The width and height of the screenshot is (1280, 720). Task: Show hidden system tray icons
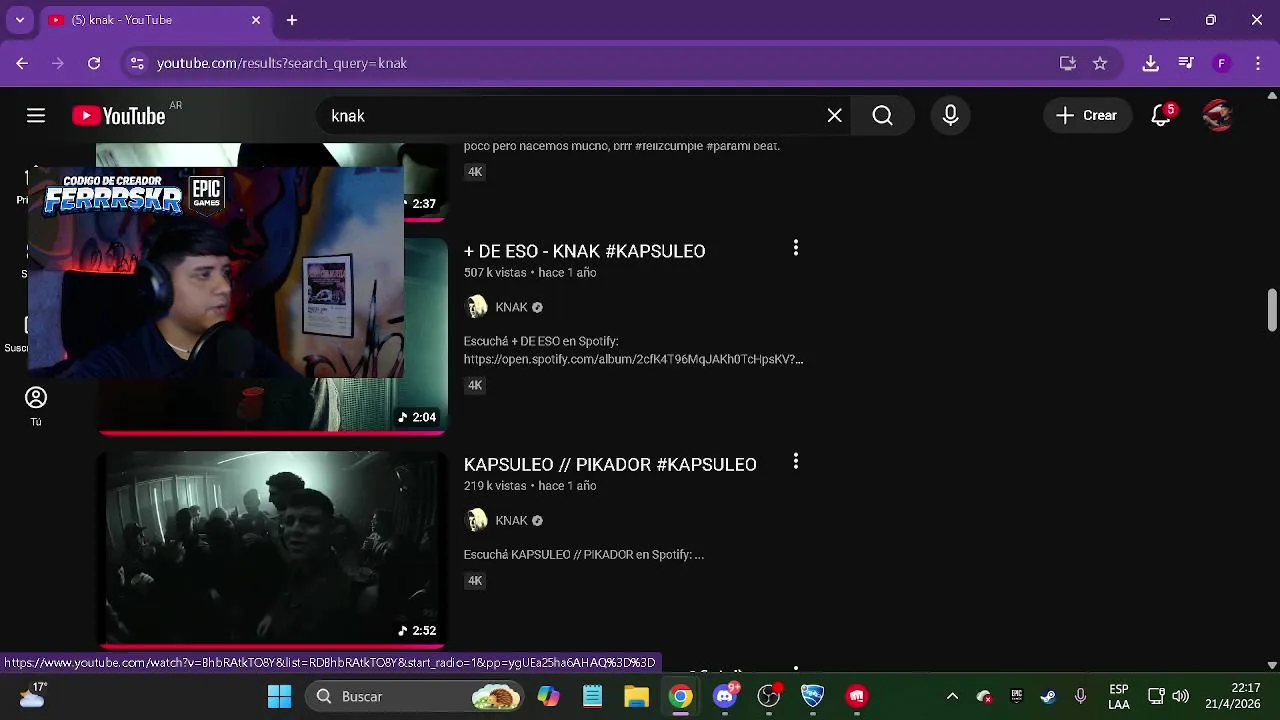pos(952,696)
